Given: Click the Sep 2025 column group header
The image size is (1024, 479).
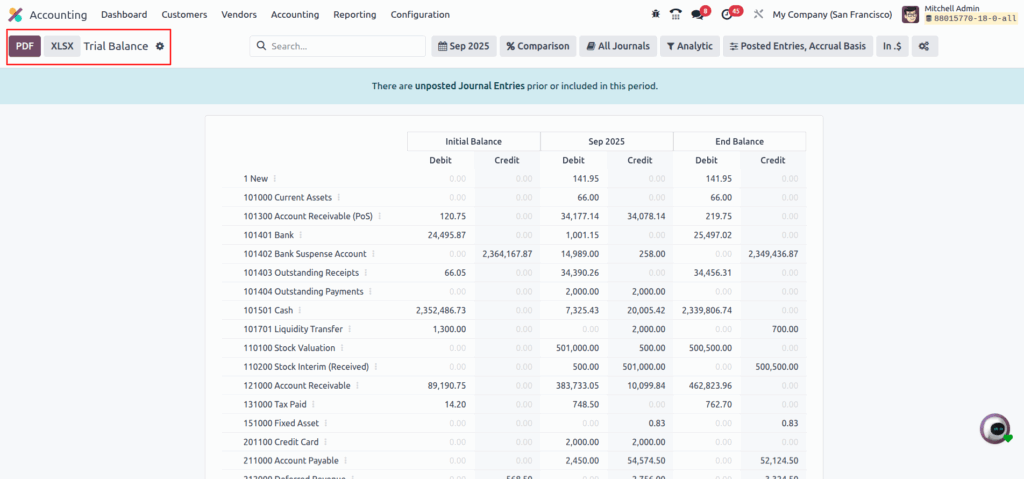Looking at the screenshot, I should 607,141.
